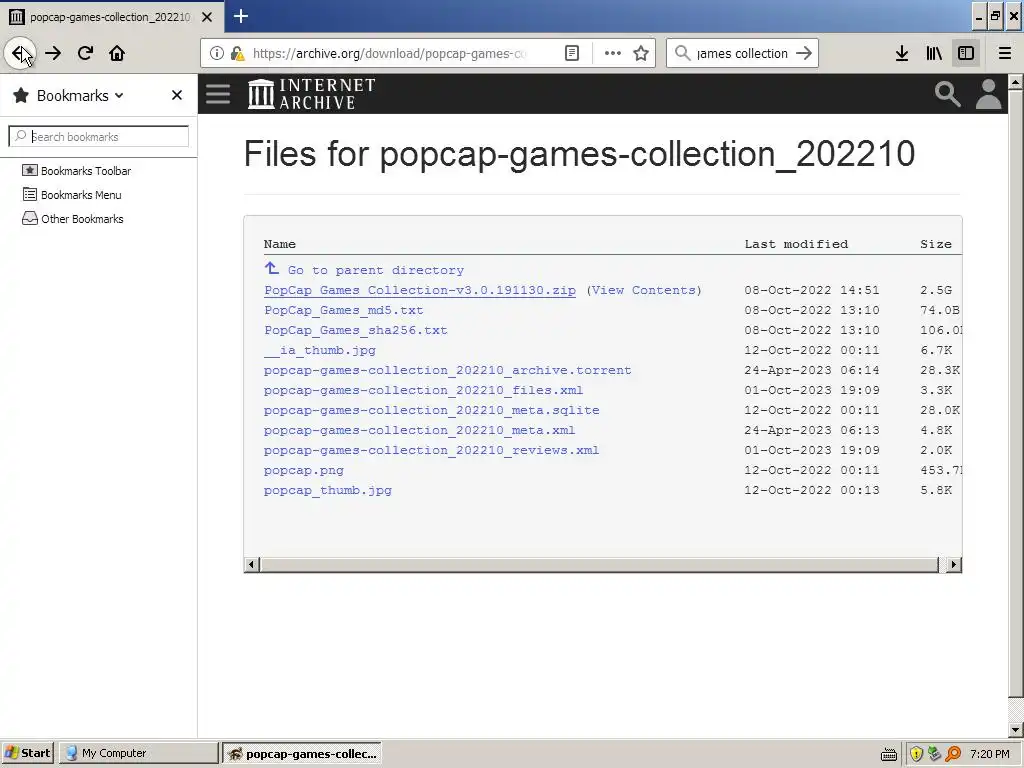This screenshot has width=1024, height=768.
Task: Click the 7:20 PM system clock
Action: 990,754
